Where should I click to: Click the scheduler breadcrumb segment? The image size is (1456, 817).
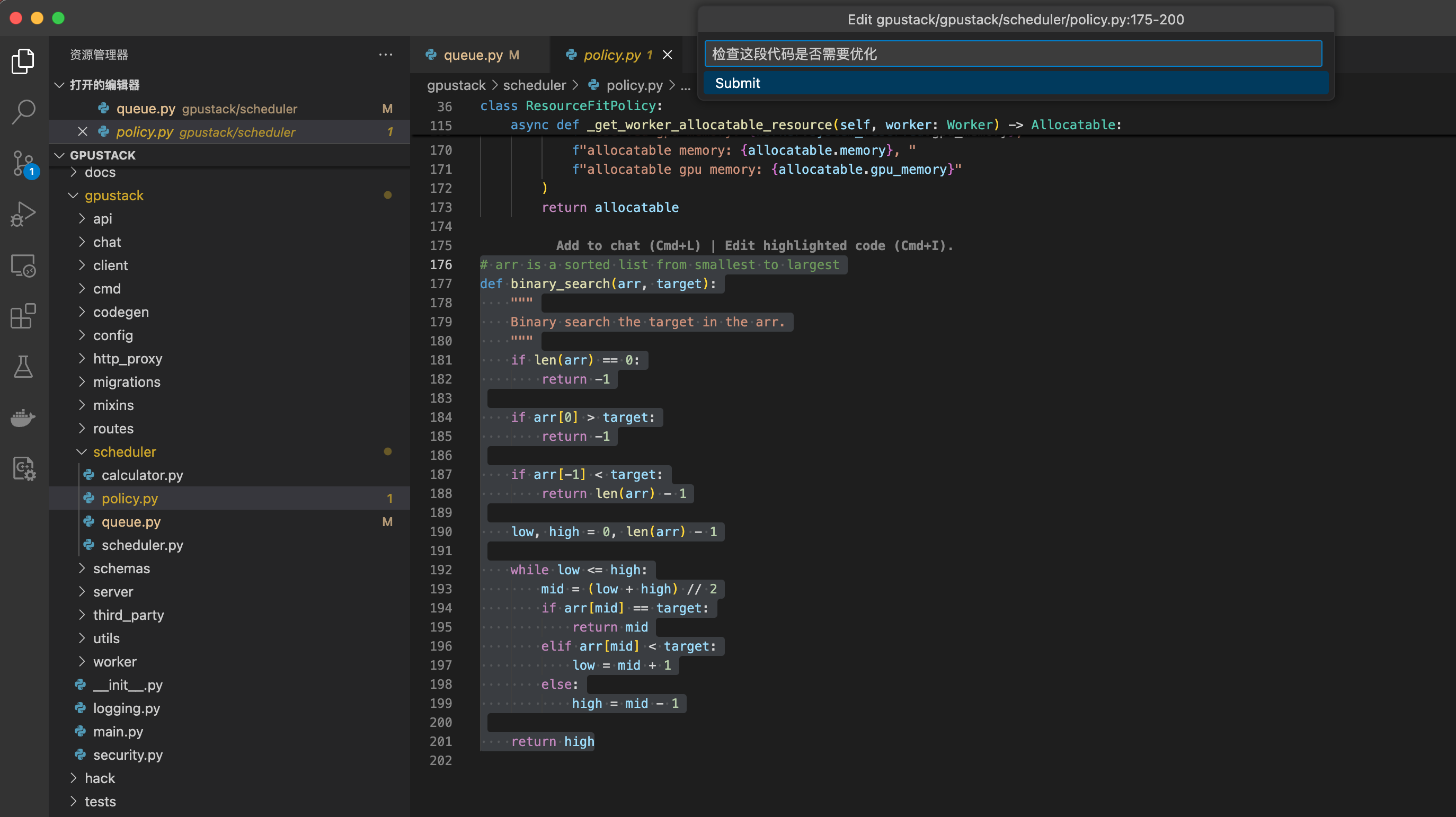[534, 85]
